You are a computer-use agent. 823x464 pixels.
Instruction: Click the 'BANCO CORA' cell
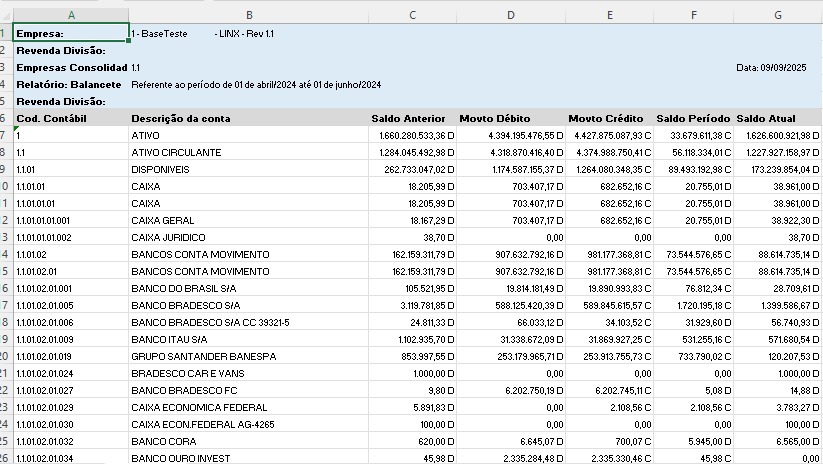[249, 441]
